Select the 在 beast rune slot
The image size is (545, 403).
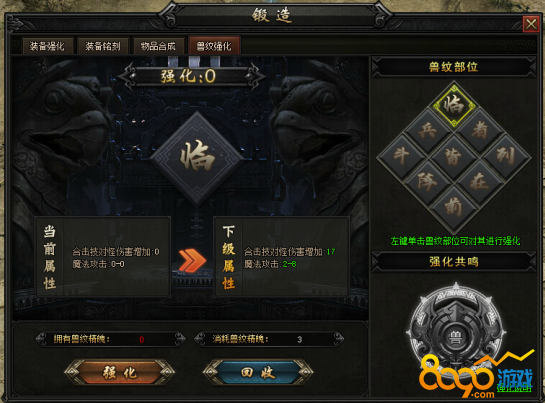pyautogui.click(x=480, y=182)
